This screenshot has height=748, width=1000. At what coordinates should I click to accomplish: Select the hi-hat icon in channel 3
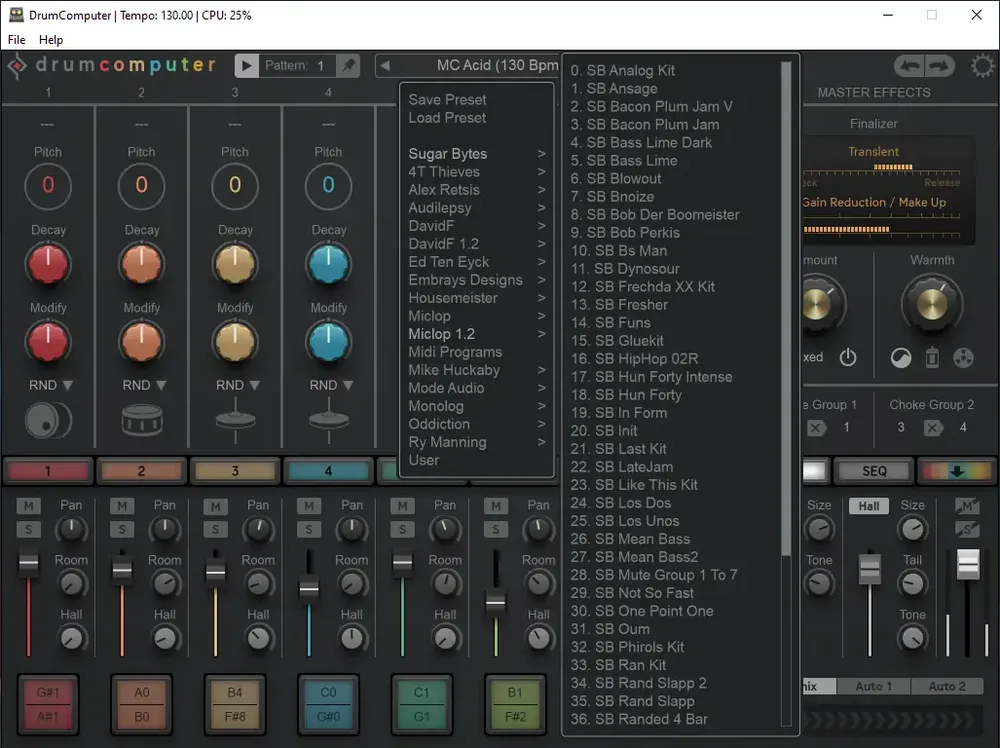pyautogui.click(x=235, y=420)
